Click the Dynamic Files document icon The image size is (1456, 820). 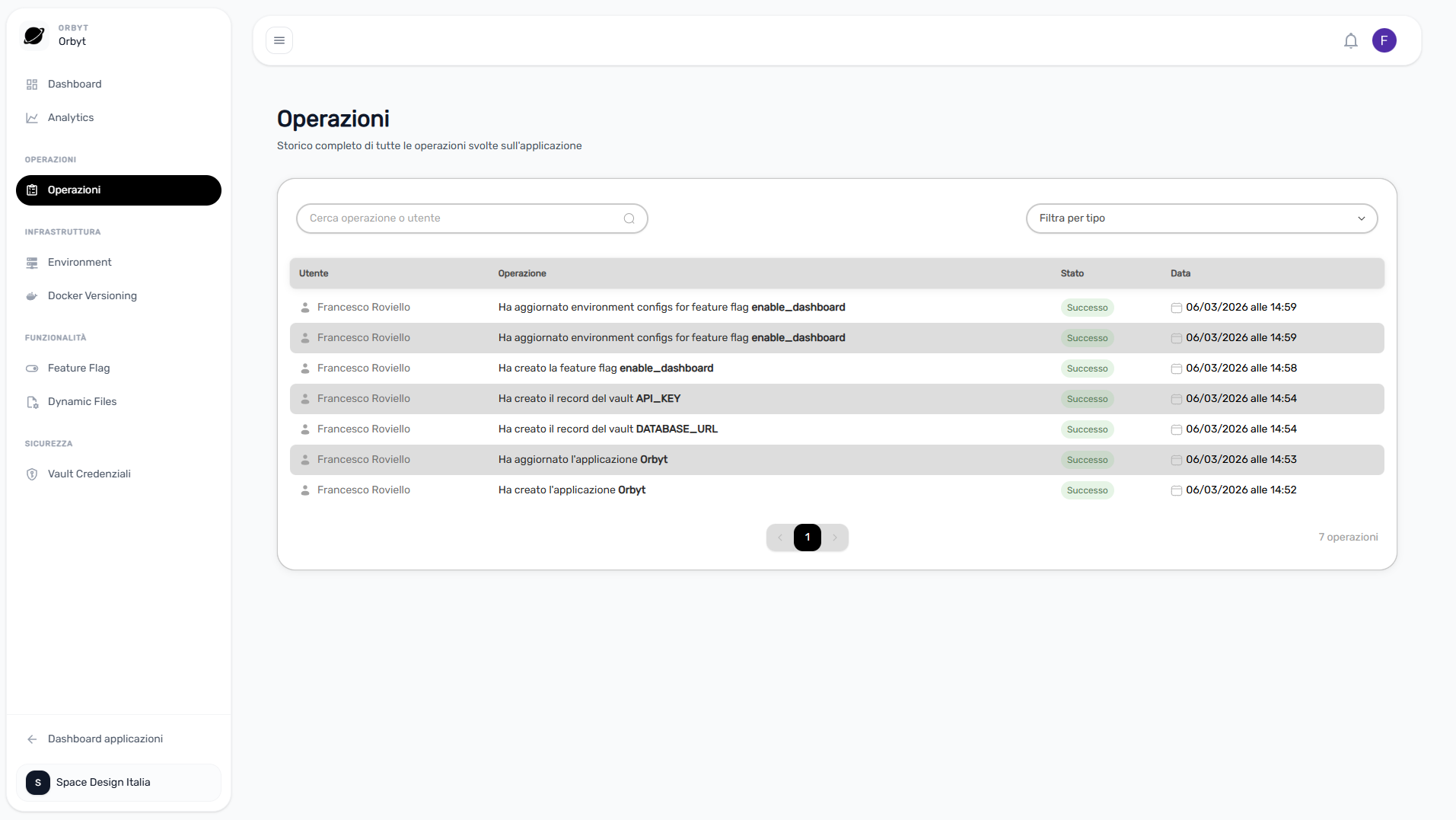32,402
